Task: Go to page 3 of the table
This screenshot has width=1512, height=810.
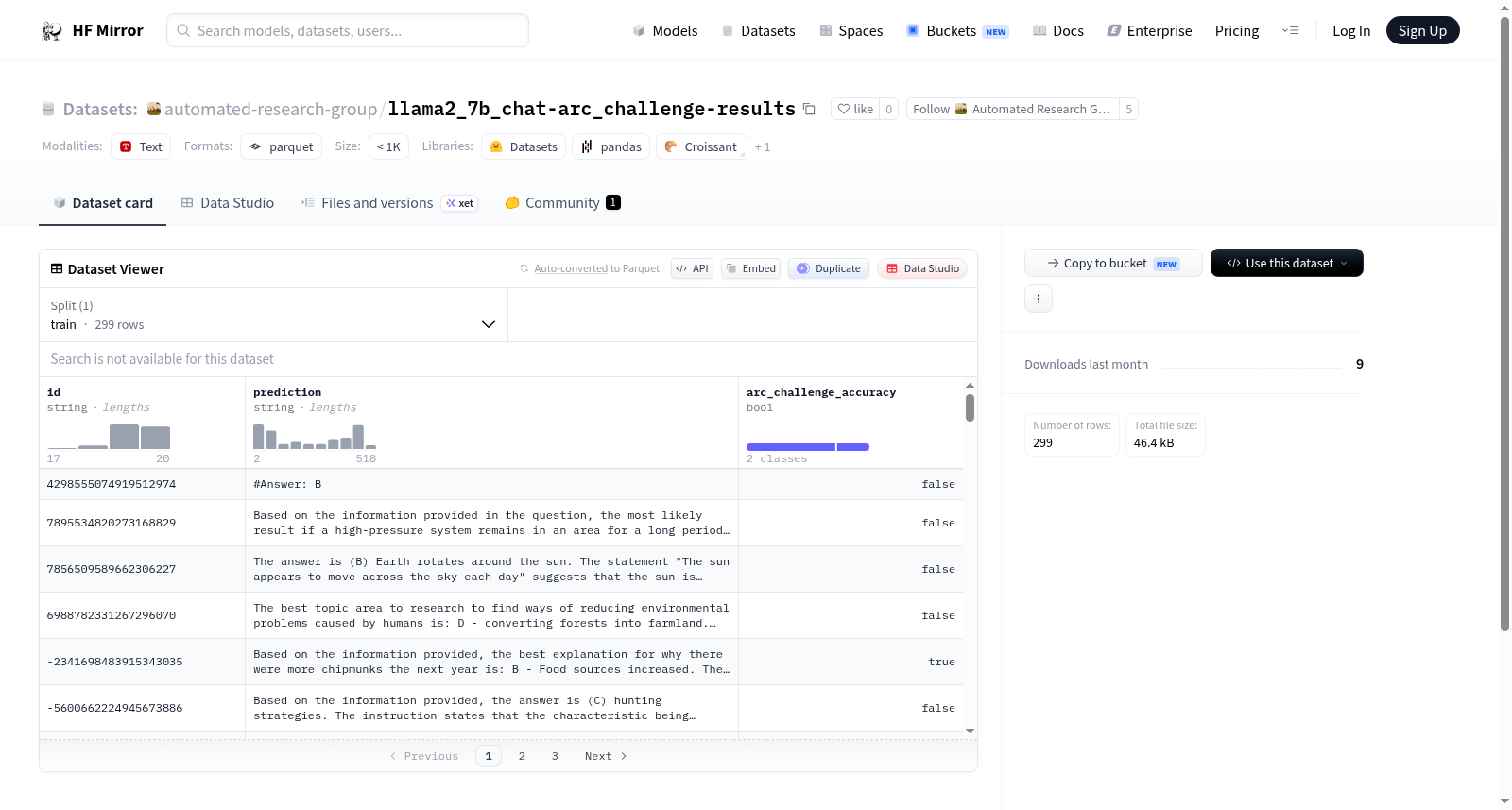Action: [x=555, y=756]
